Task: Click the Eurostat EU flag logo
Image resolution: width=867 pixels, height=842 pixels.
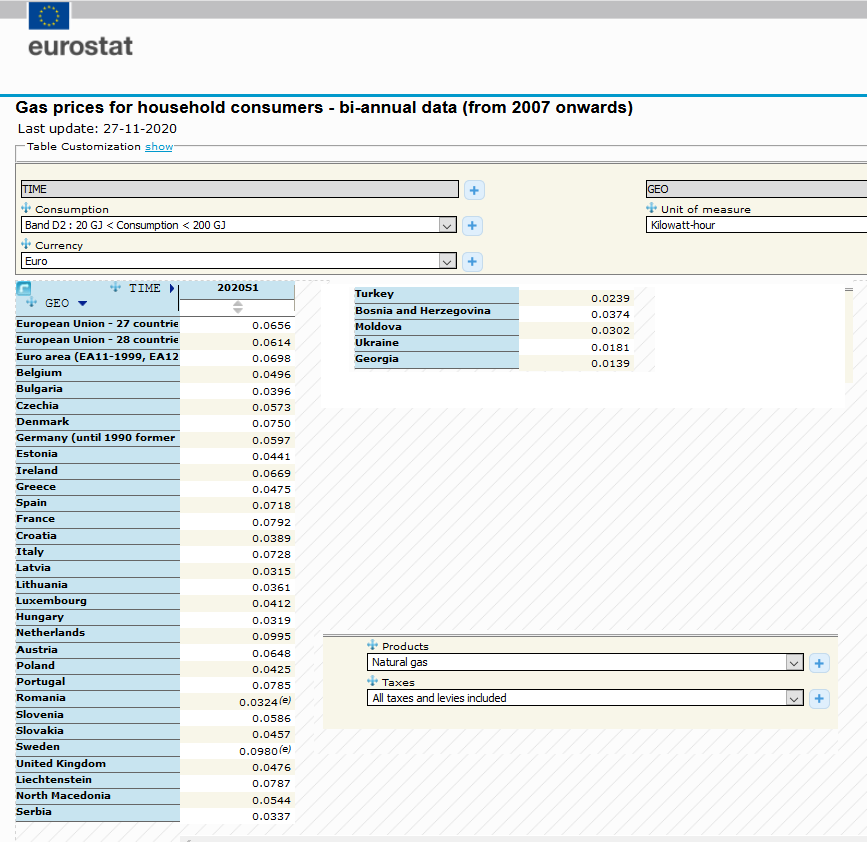Action: pyautogui.click(x=49, y=15)
